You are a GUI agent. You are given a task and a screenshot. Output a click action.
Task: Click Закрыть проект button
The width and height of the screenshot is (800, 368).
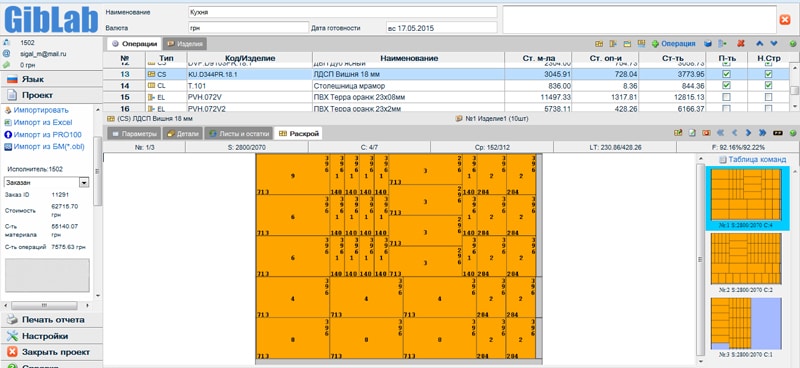[x=51, y=352]
